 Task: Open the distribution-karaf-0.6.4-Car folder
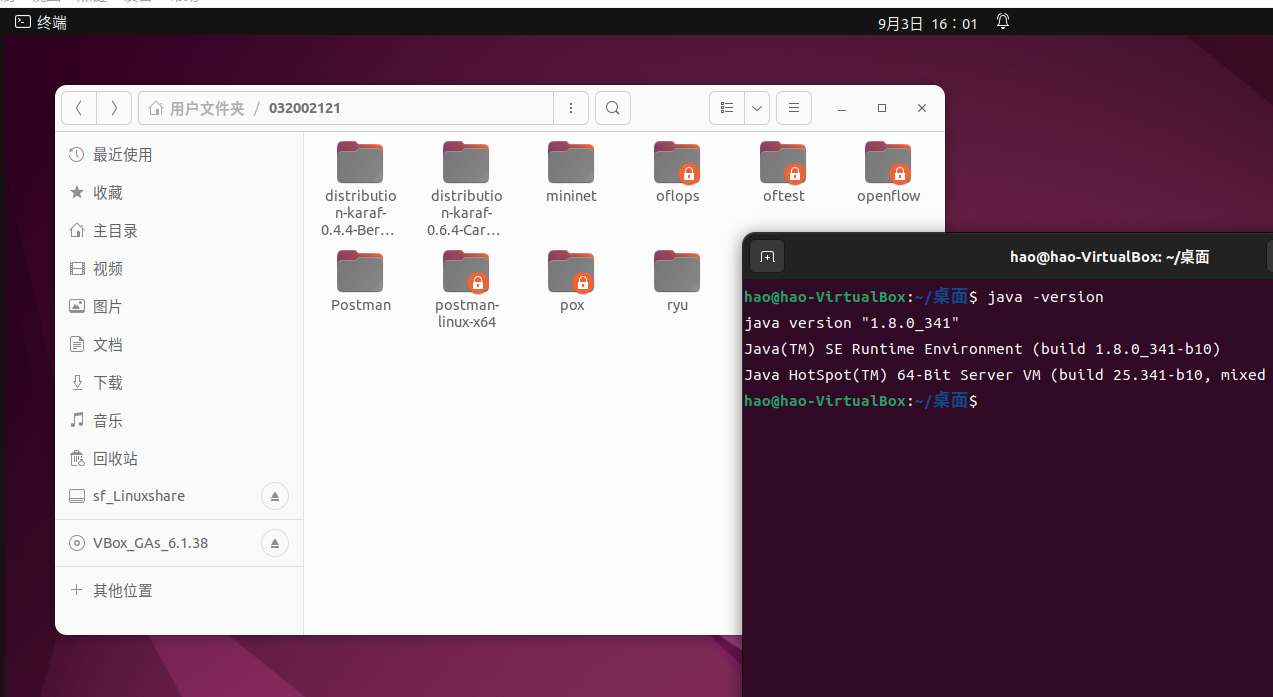pyautogui.click(x=466, y=188)
